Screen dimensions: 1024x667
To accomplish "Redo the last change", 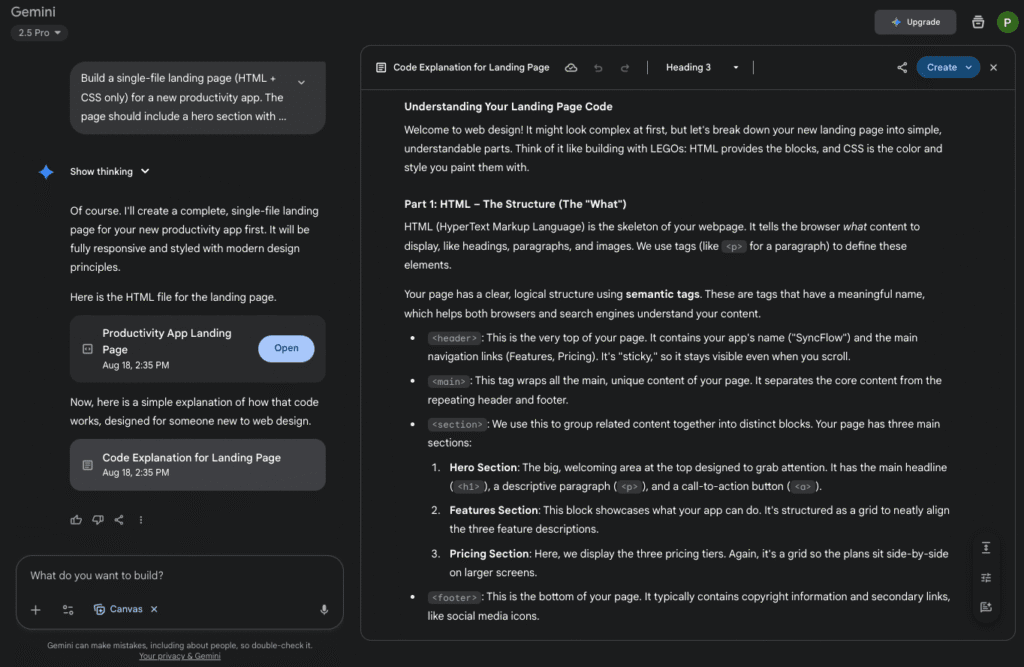I will click(623, 67).
